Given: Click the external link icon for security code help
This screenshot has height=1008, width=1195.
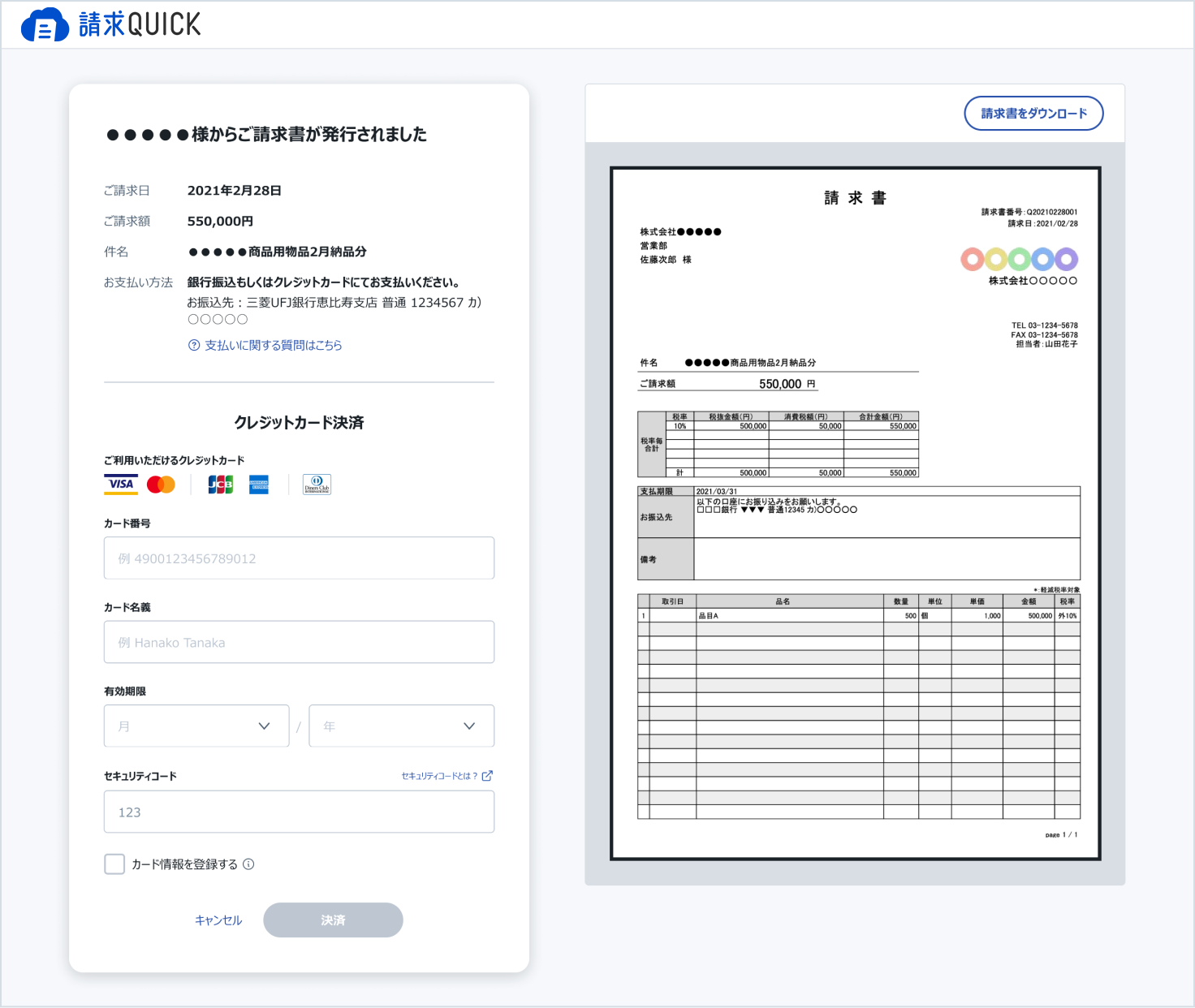Looking at the screenshot, I should click(487, 776).
